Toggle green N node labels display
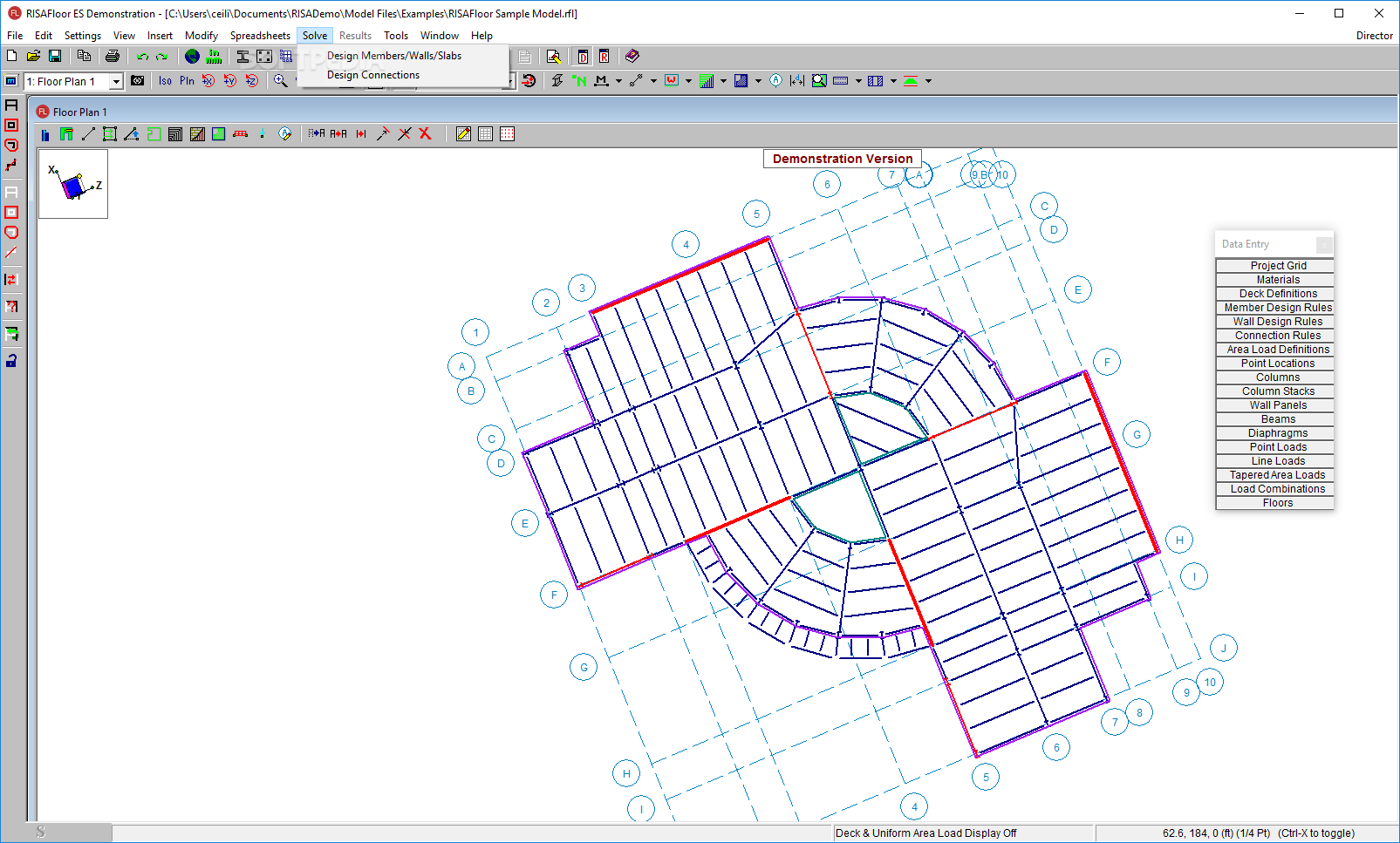The height and width of the screenshot is (843, 1400). click(x=579, y=81)
